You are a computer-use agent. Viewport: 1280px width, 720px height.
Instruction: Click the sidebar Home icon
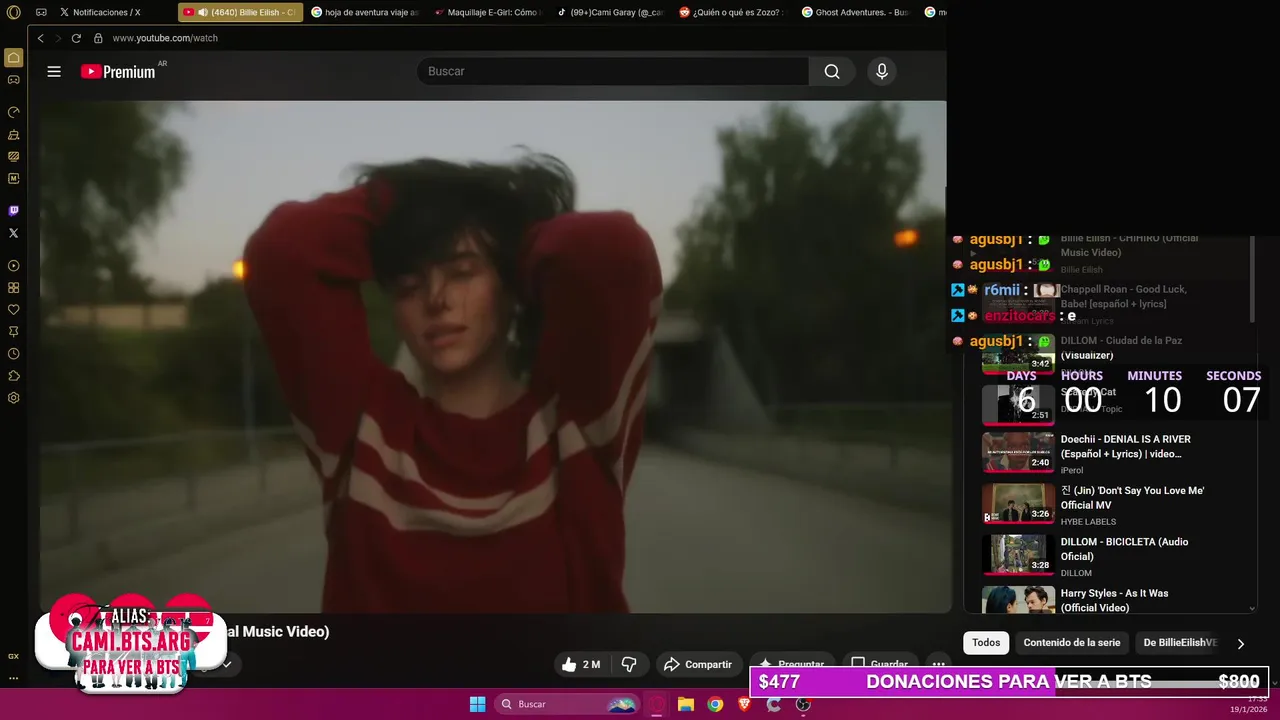pyautogui.click(x=13, y=58)
